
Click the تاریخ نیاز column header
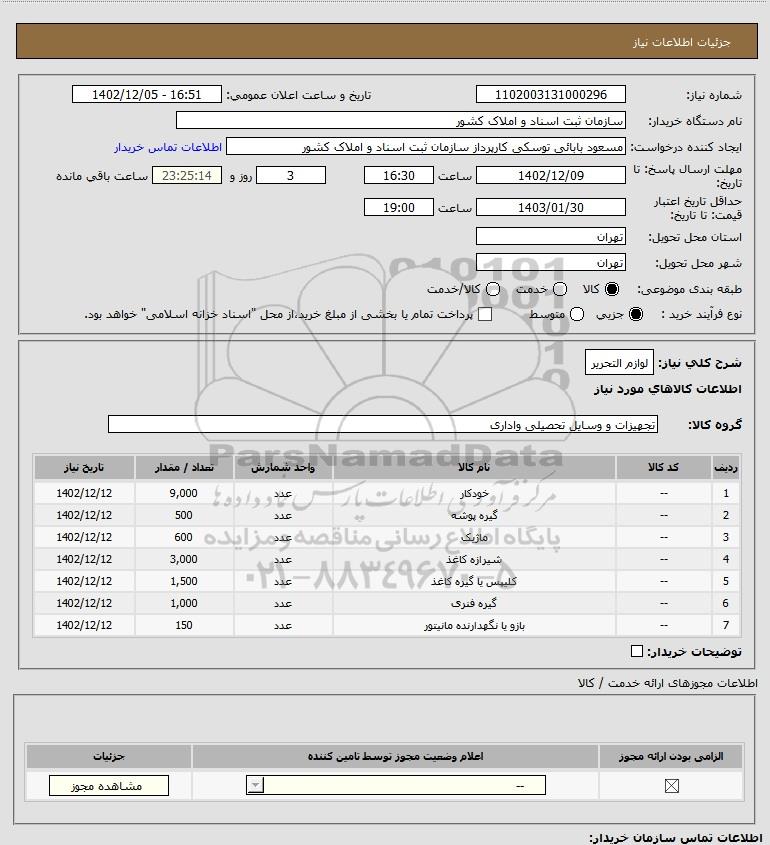point(84,467)
